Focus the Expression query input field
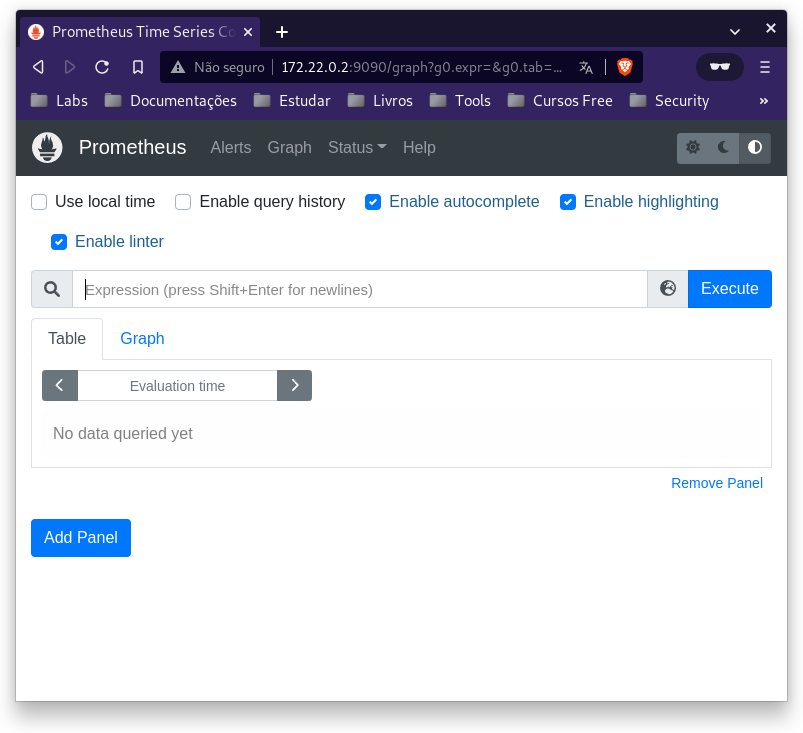 (x=360, y=290)
